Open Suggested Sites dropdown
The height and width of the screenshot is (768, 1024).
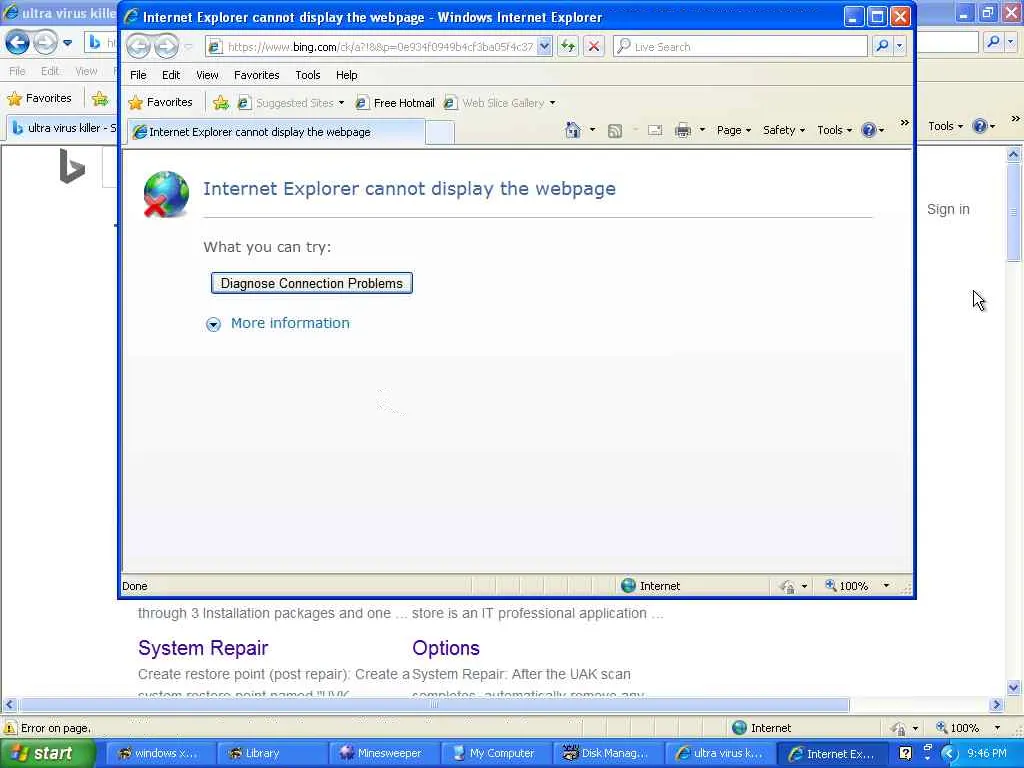click(x=291, y=103)
